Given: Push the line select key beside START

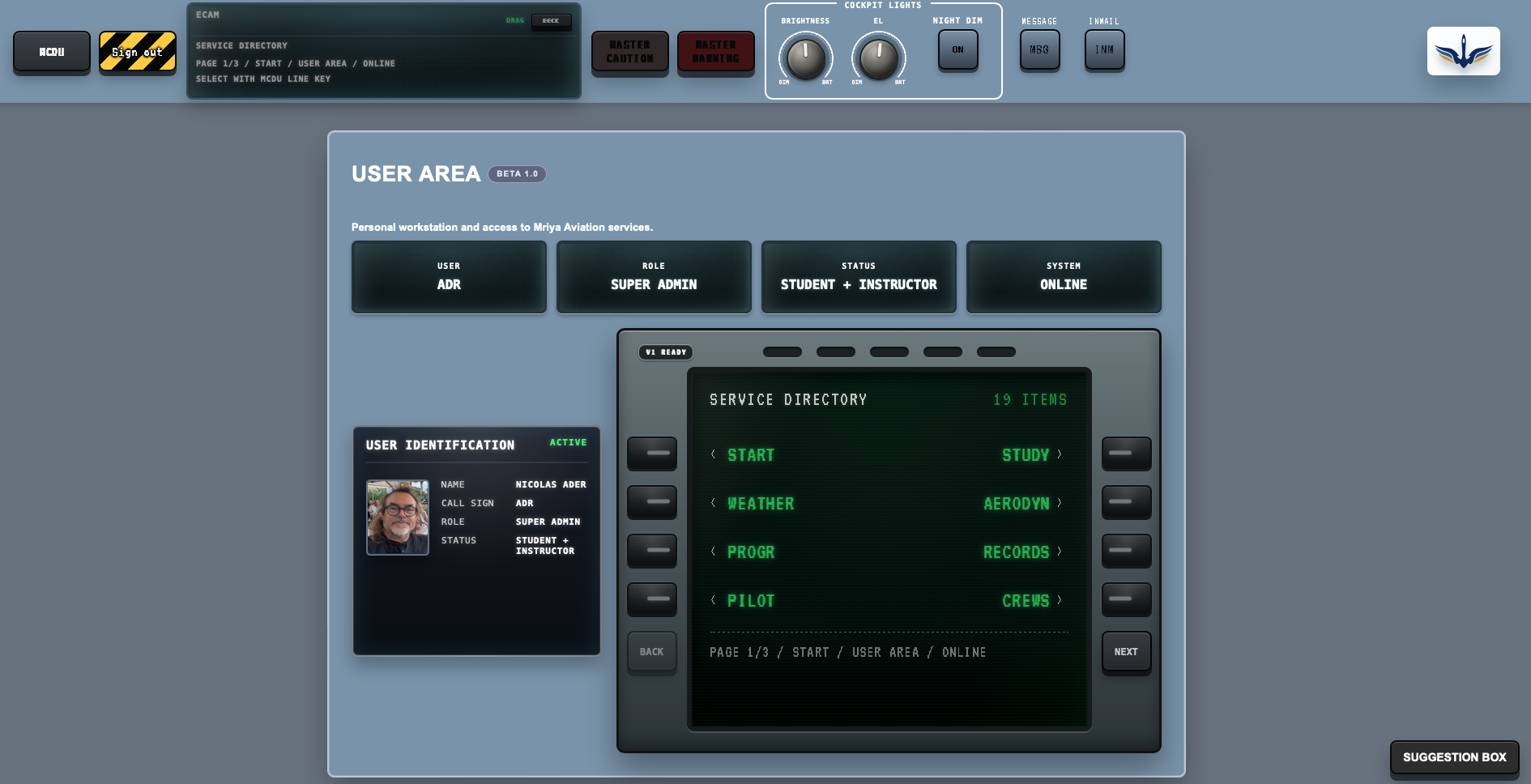Looking at the screenshot, I should (x=652, y=454).
